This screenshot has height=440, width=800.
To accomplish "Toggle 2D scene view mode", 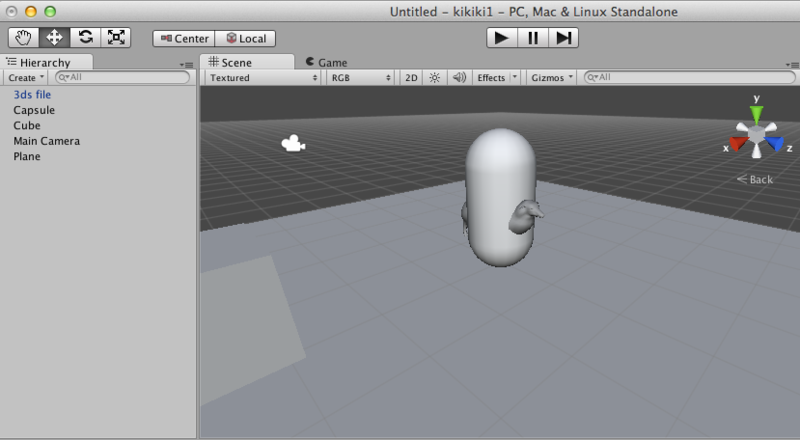I will [411, 78].
